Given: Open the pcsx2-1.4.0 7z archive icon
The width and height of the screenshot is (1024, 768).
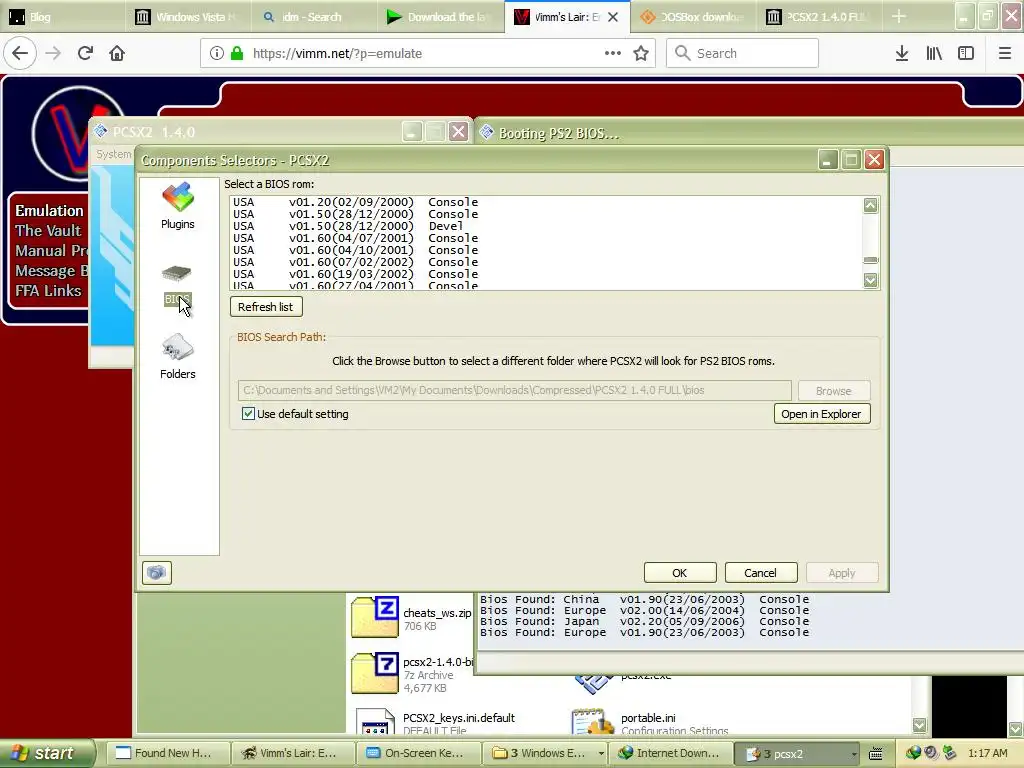Looking at the screenshot, I should (374, 673).
